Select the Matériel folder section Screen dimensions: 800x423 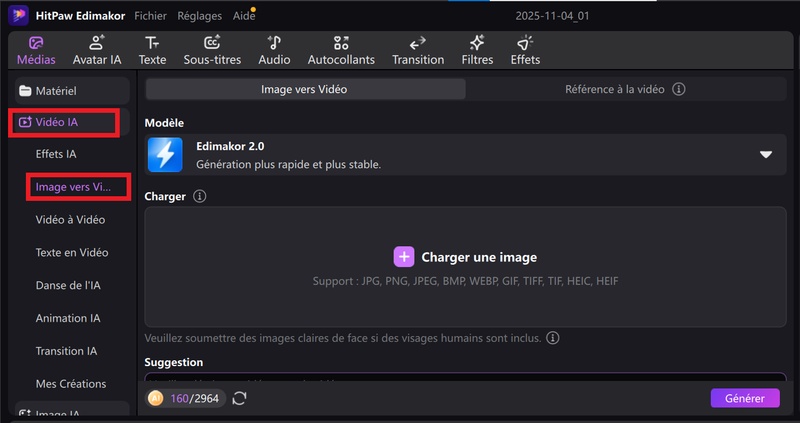[x=72, y=91]
